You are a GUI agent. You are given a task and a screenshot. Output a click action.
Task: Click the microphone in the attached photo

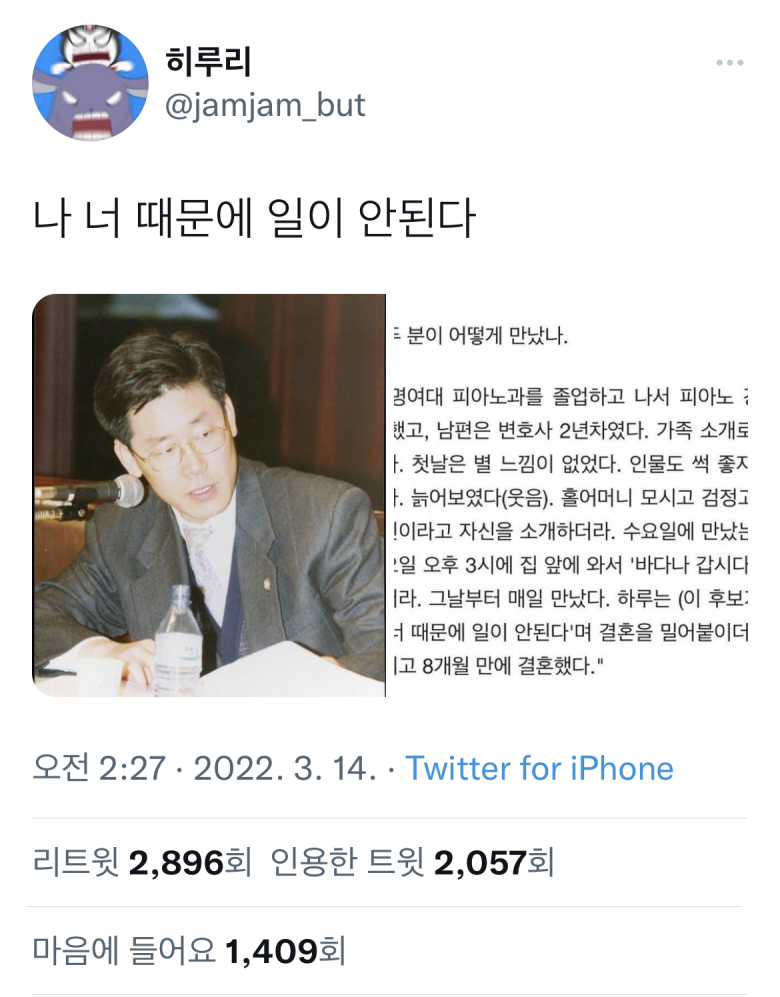pos(93,493)
